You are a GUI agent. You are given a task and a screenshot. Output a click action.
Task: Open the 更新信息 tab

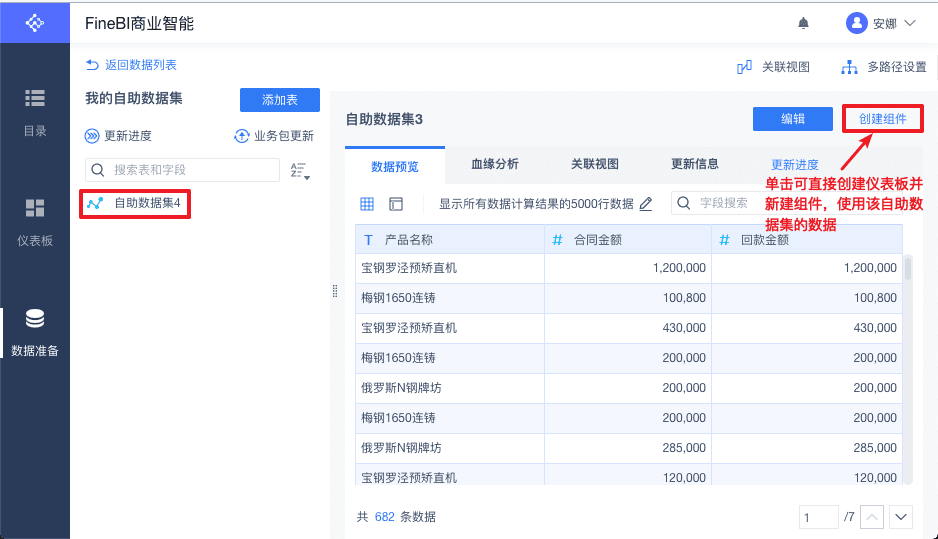[x=695, y=164]
